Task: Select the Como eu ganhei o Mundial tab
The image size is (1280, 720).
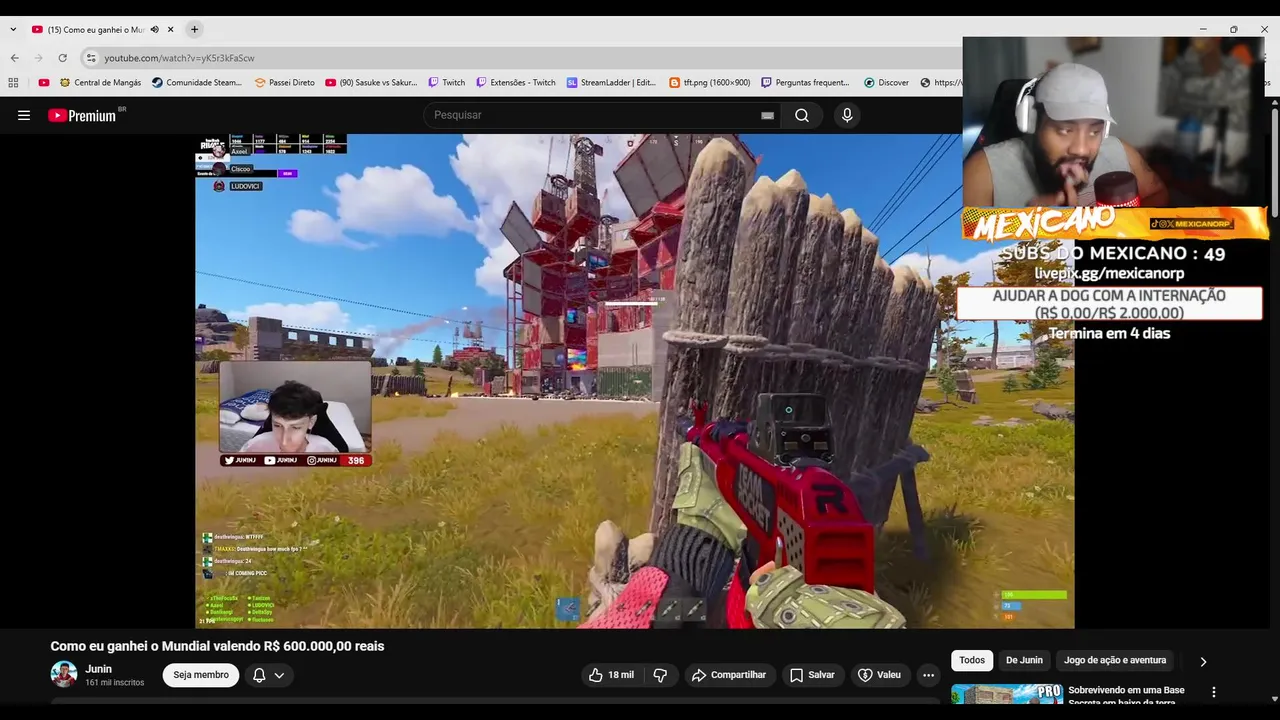Action: point(96,30)
